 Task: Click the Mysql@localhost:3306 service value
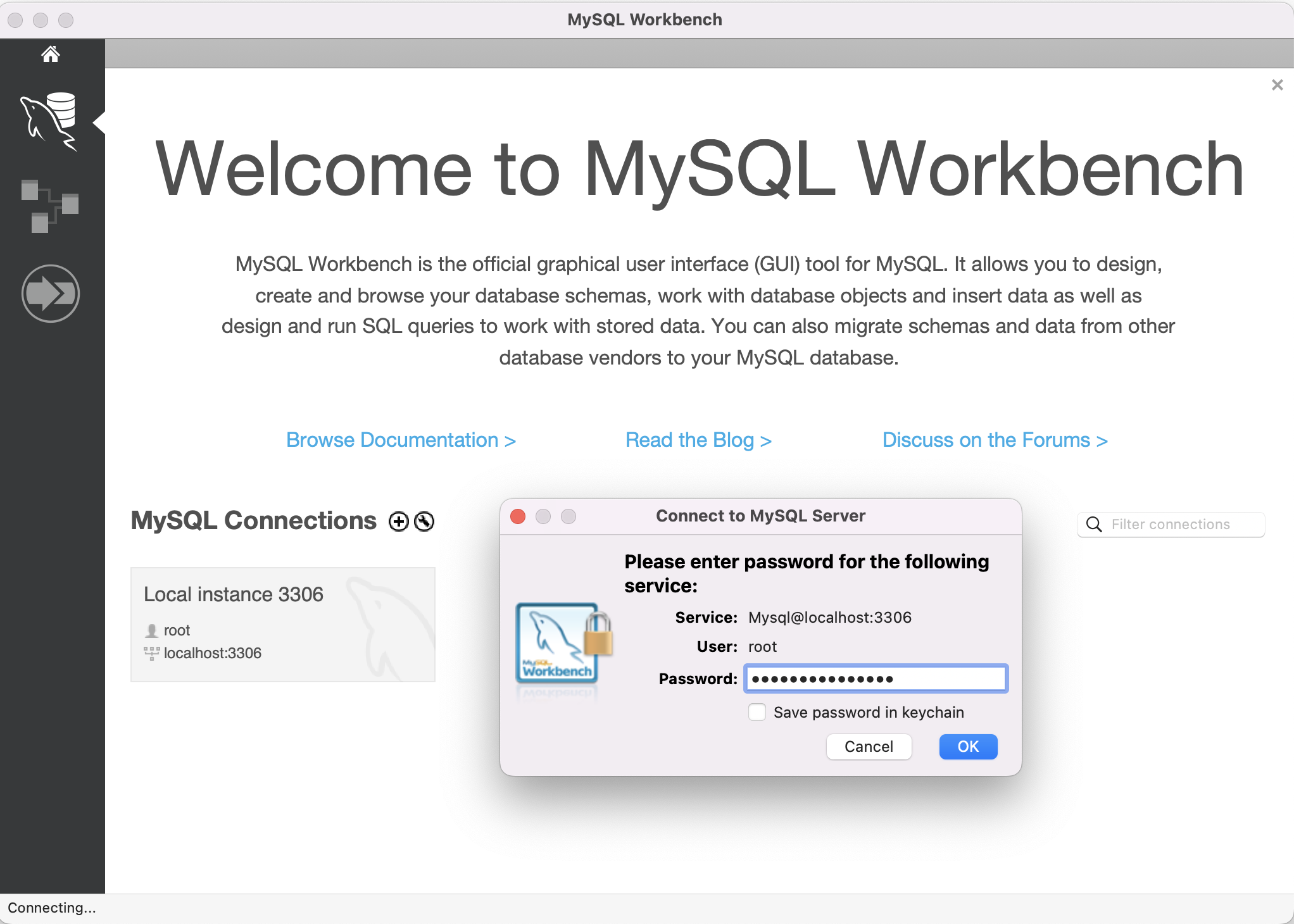coord(830,618)
